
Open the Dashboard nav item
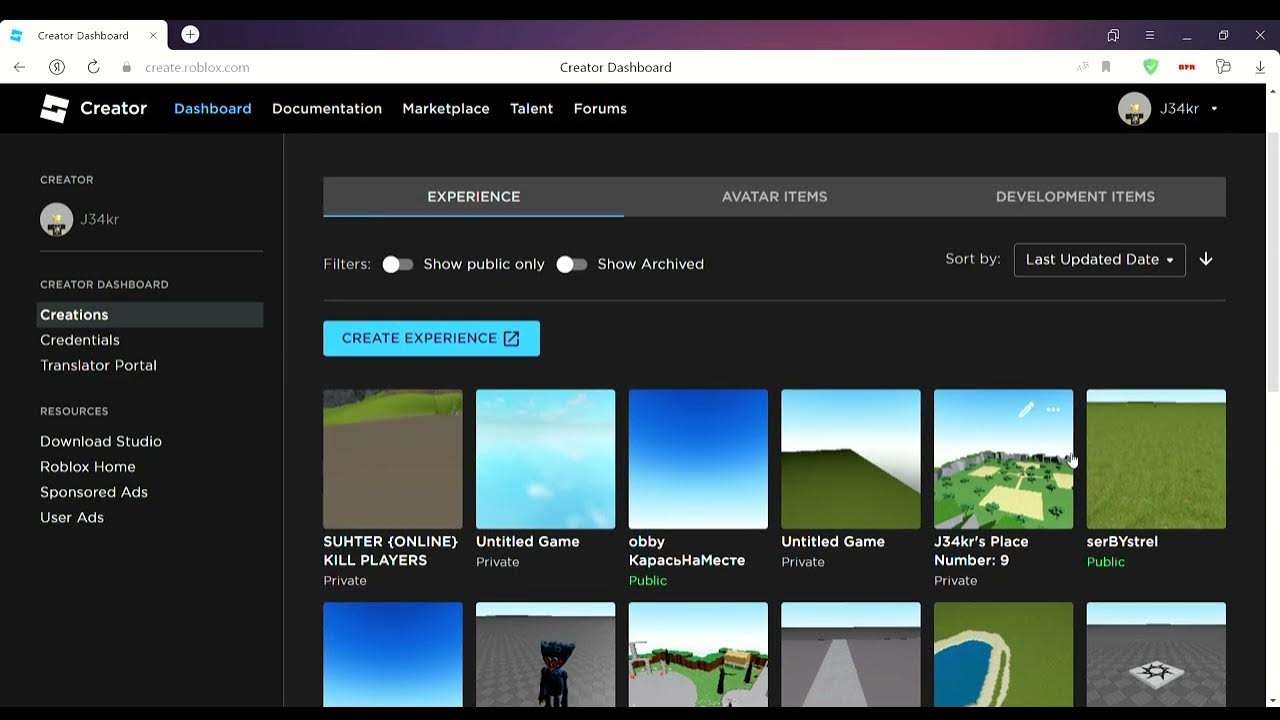[212, 108]
